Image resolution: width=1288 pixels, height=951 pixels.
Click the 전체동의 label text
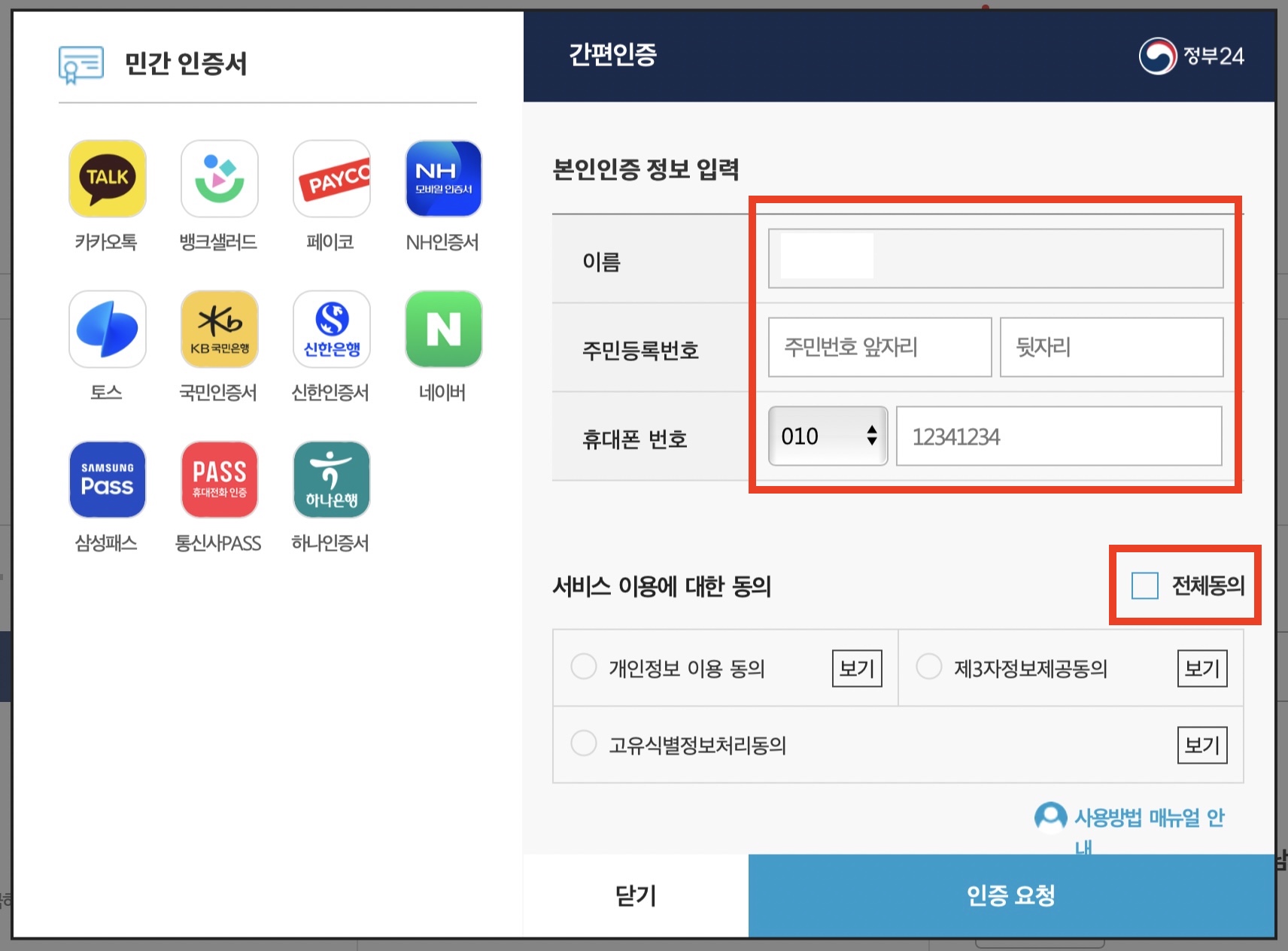tap(1208, 585)
